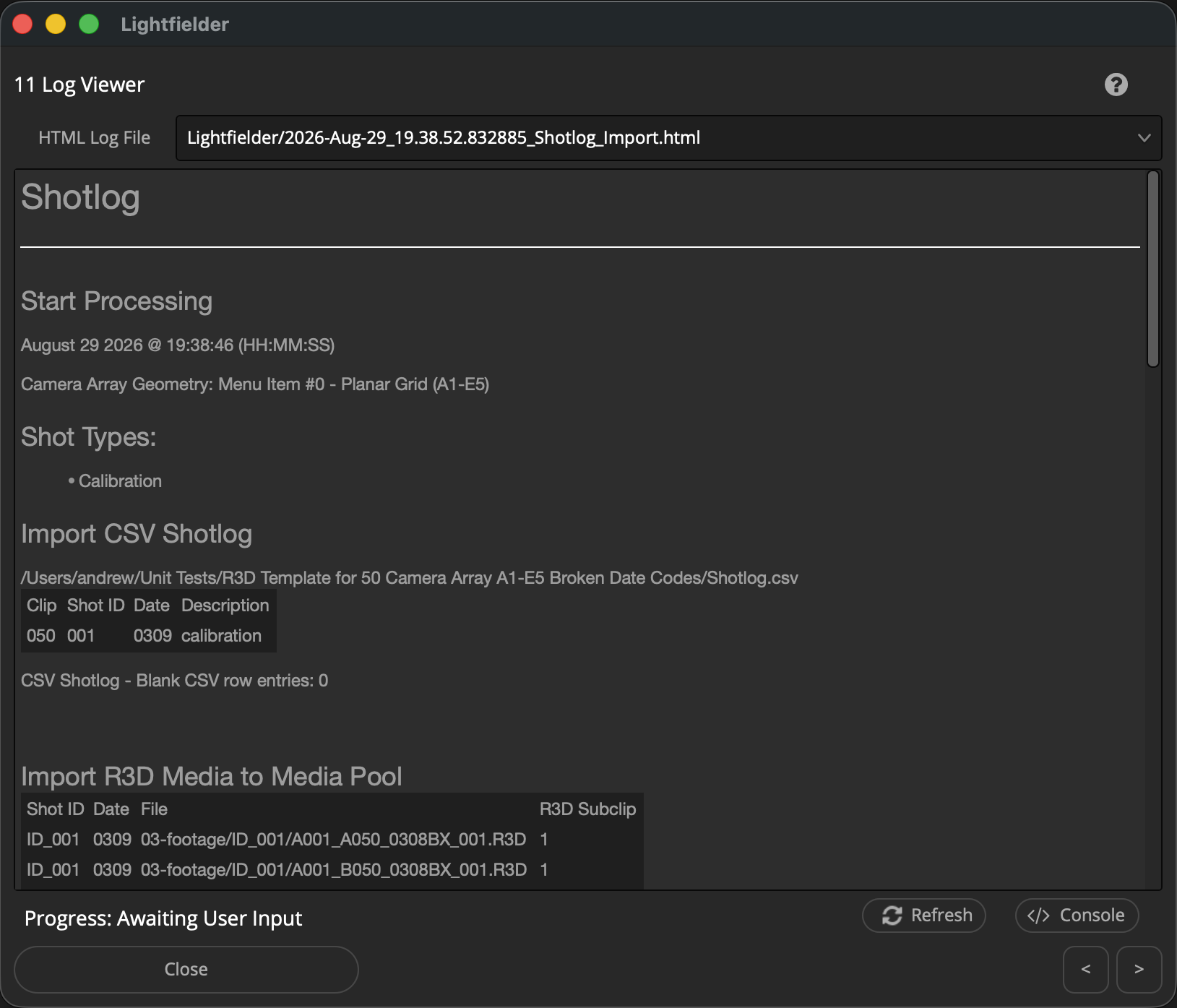Click the Blank CSV row entries line

174,681
